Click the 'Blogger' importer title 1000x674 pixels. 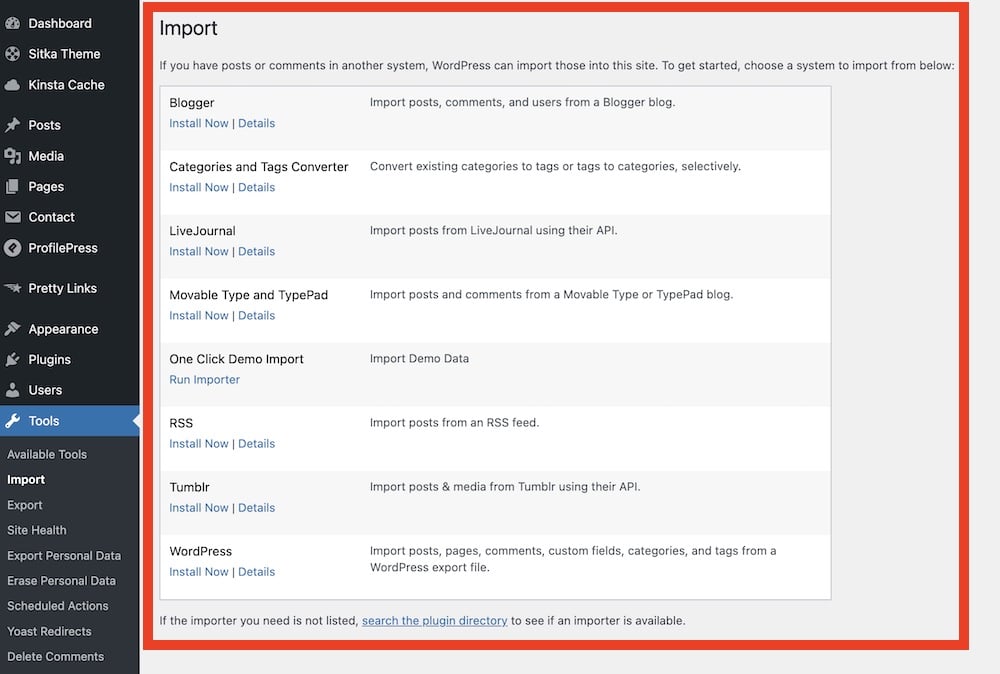click(191, 103)
